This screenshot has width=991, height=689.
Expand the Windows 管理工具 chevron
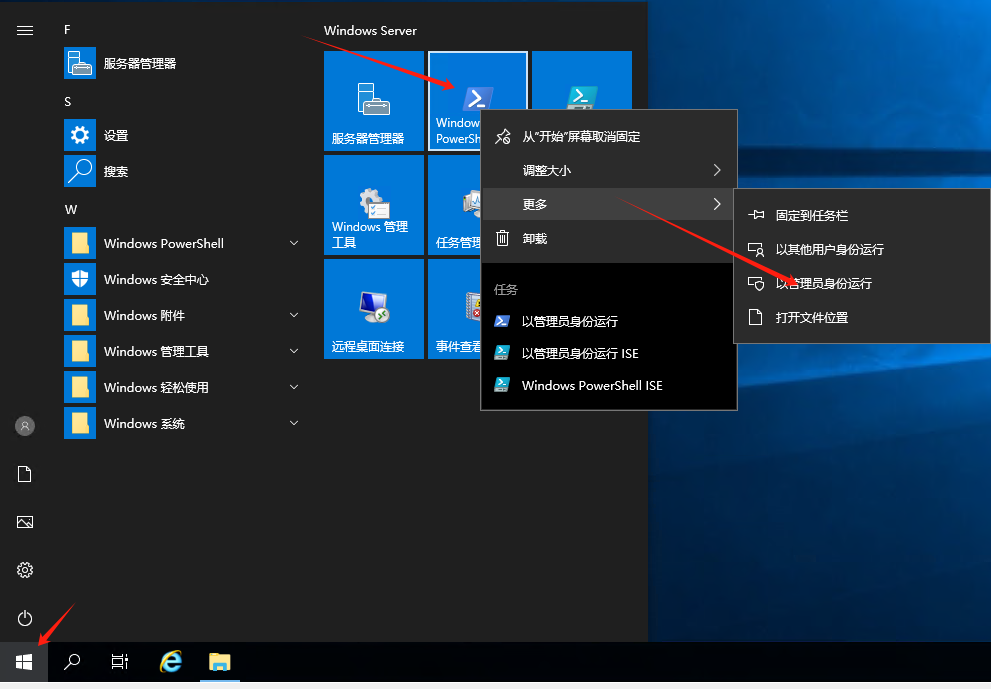294,351
